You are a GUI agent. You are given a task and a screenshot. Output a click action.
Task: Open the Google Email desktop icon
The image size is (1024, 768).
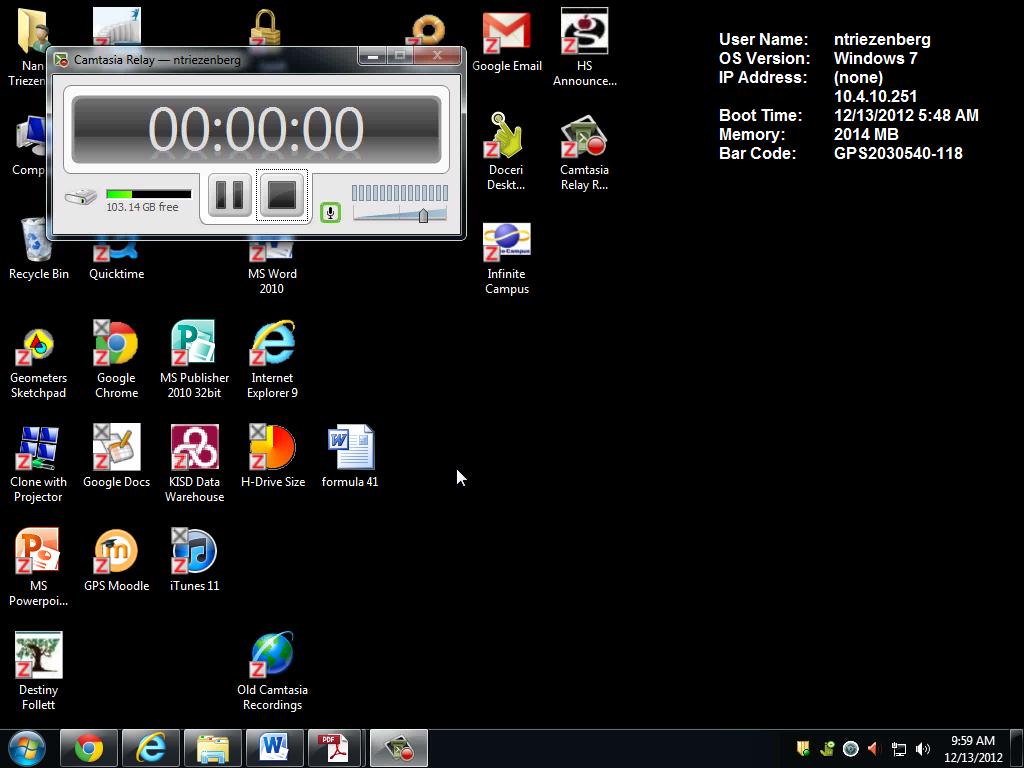(507, 42)
